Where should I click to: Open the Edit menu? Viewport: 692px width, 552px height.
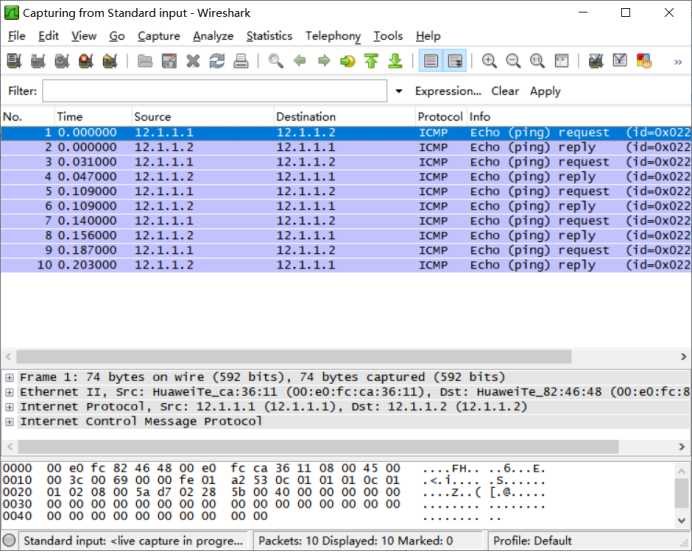pyautogui.click(x=48, y=36)
